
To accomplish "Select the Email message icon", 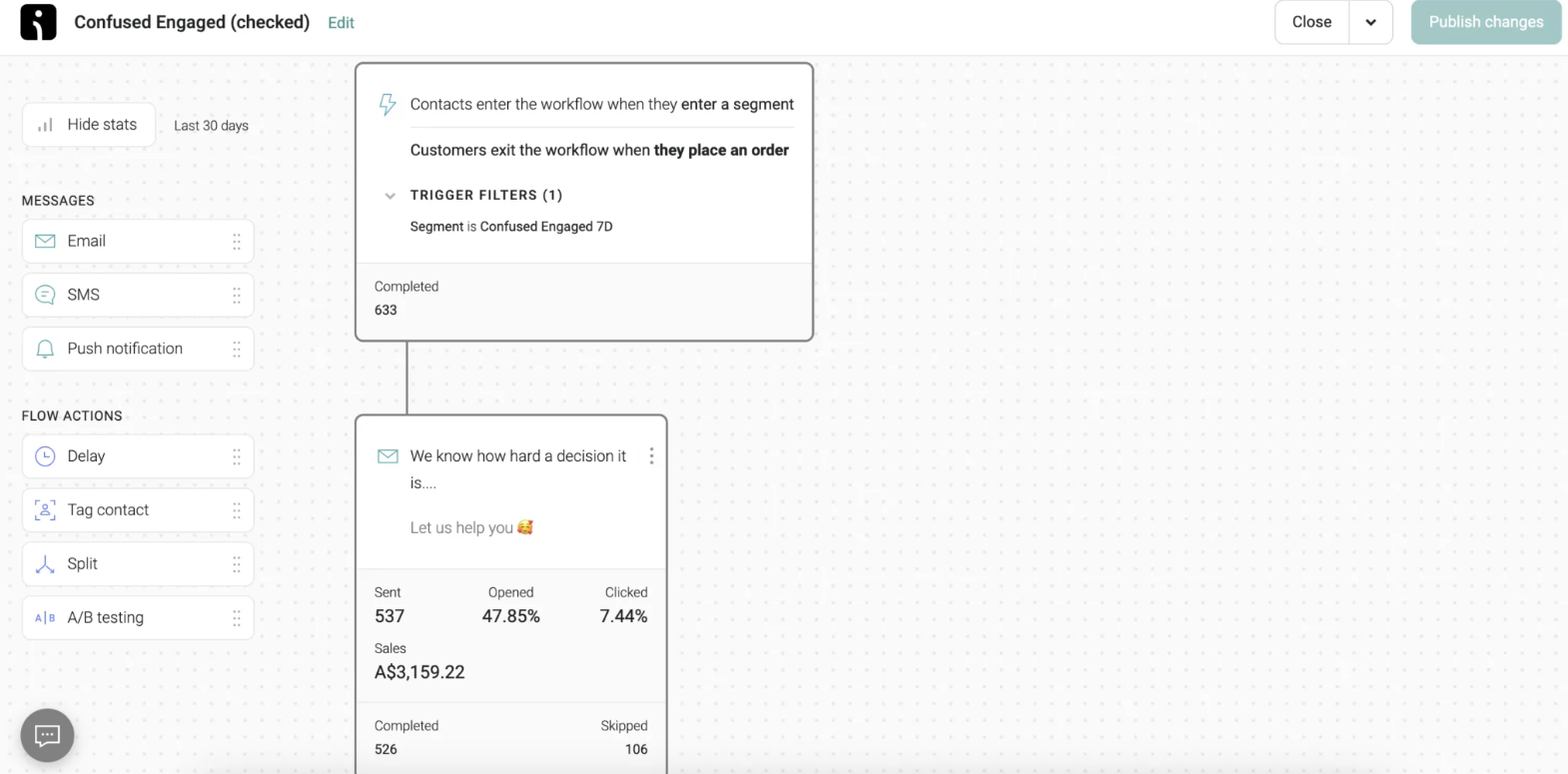I will (x=44, y=241).
